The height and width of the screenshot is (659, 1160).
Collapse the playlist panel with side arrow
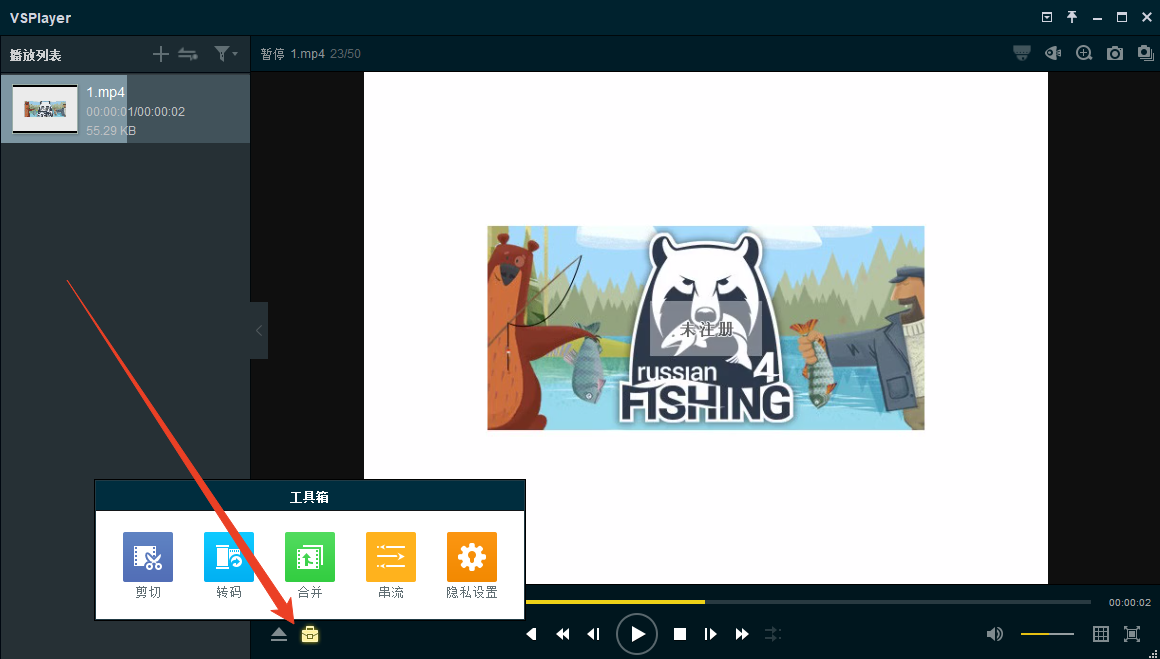tap(259, 330)
